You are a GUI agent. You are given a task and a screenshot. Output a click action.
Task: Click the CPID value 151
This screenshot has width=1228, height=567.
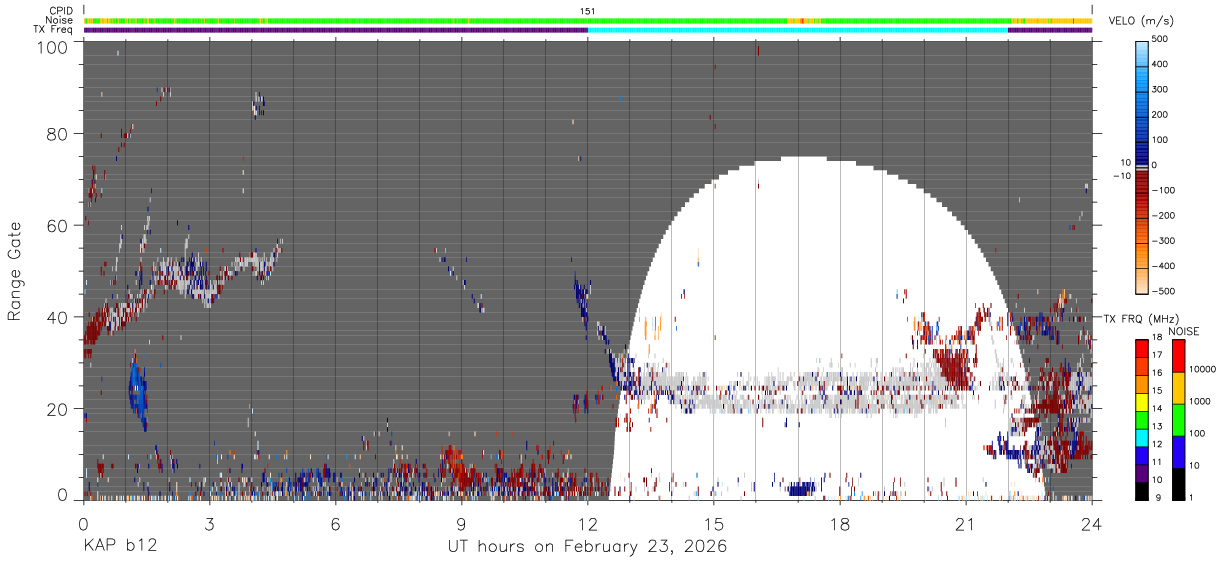pos(588,10)
